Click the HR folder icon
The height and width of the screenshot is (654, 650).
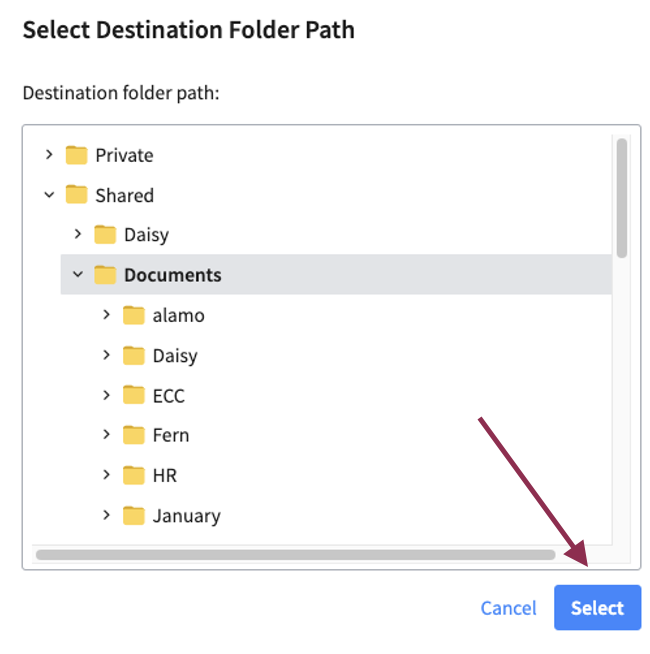(x=134, y=475)
